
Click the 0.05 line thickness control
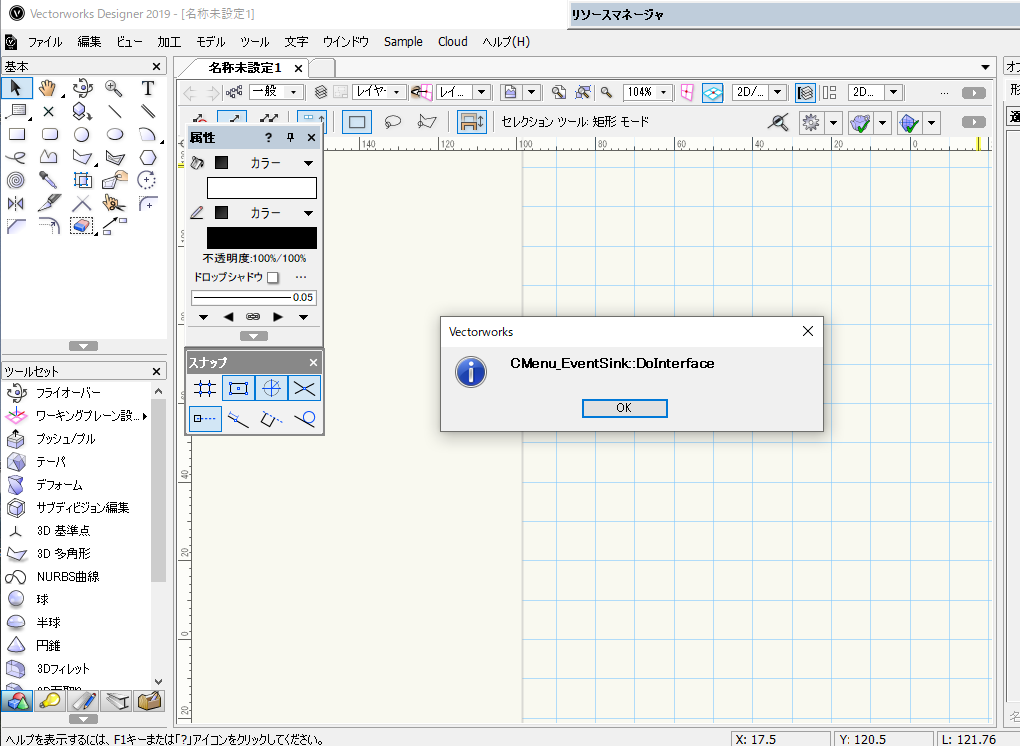254,297
